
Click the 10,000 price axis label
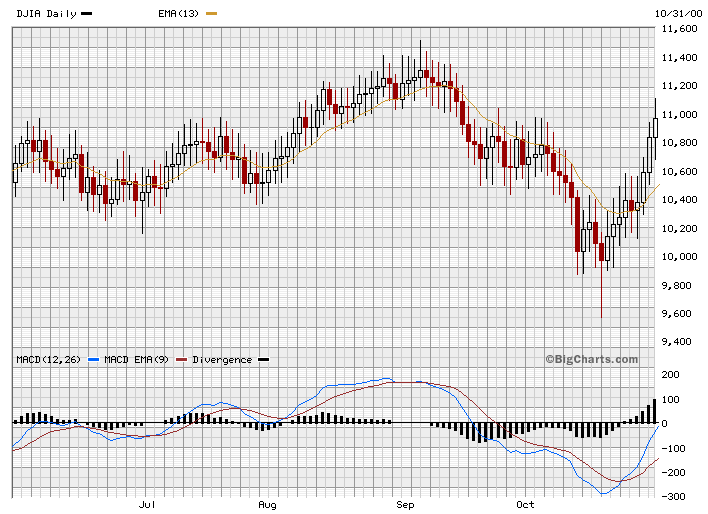click(x=682, y=257)
